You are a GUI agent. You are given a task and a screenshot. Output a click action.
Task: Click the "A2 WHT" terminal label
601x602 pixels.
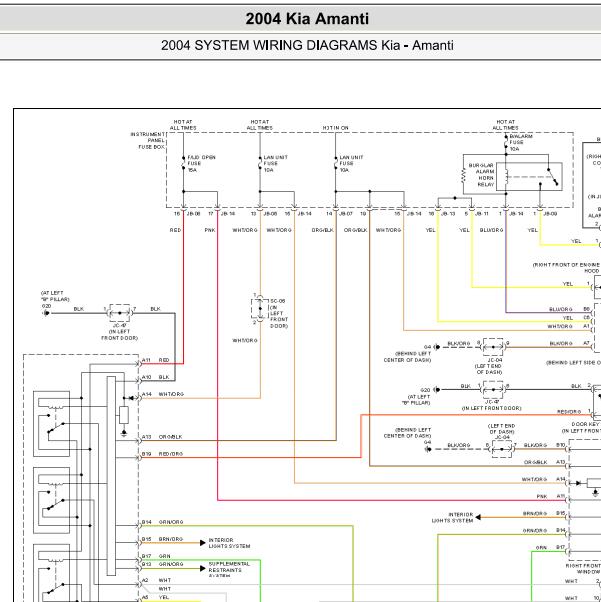pos(156,580)
